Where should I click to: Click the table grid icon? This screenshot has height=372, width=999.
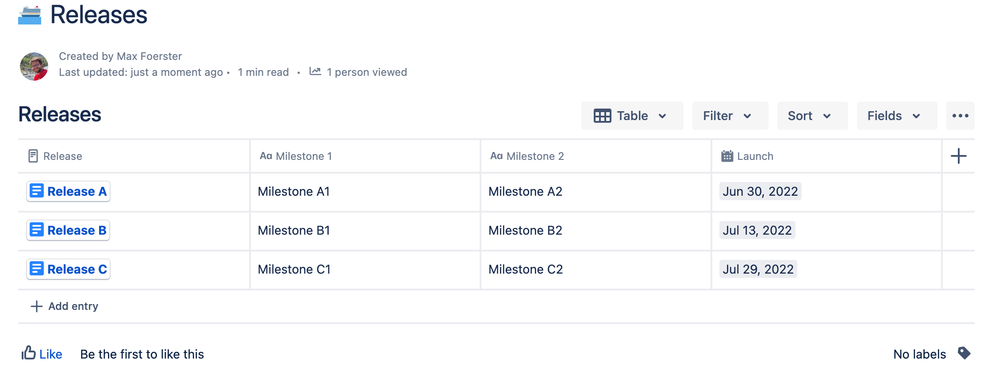[602, 116]
